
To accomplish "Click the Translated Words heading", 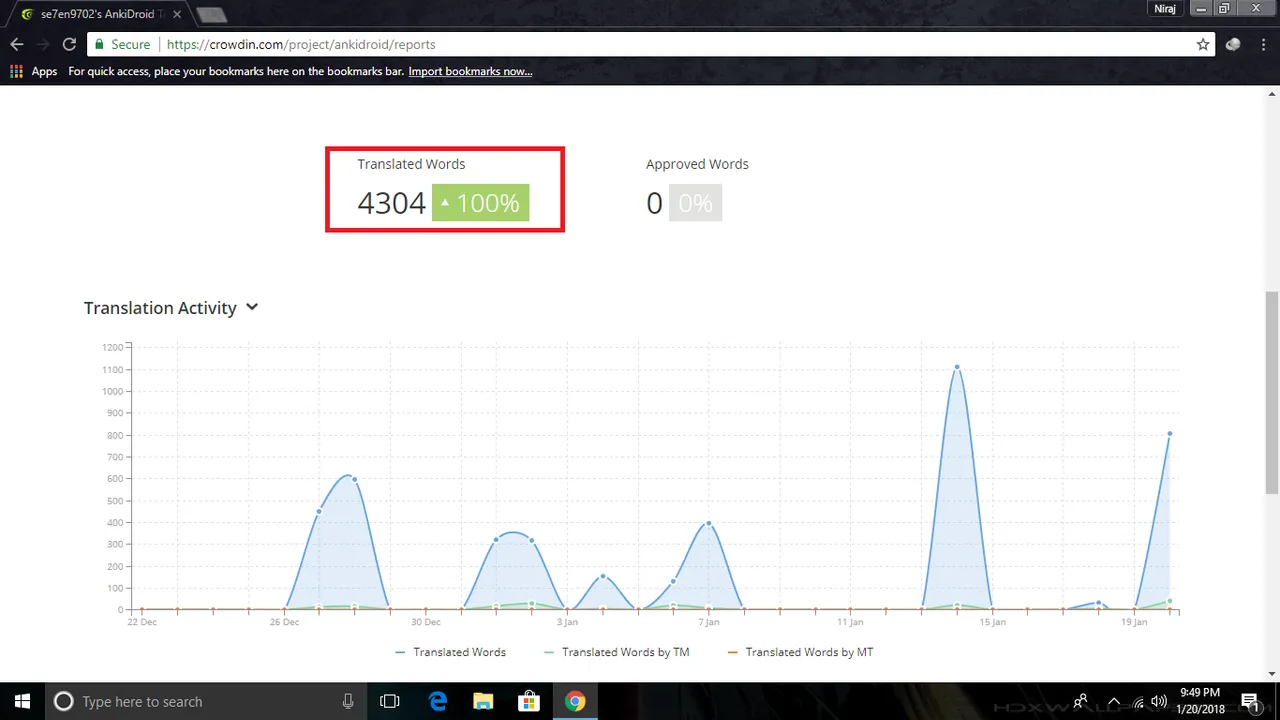I will [411, 164].
